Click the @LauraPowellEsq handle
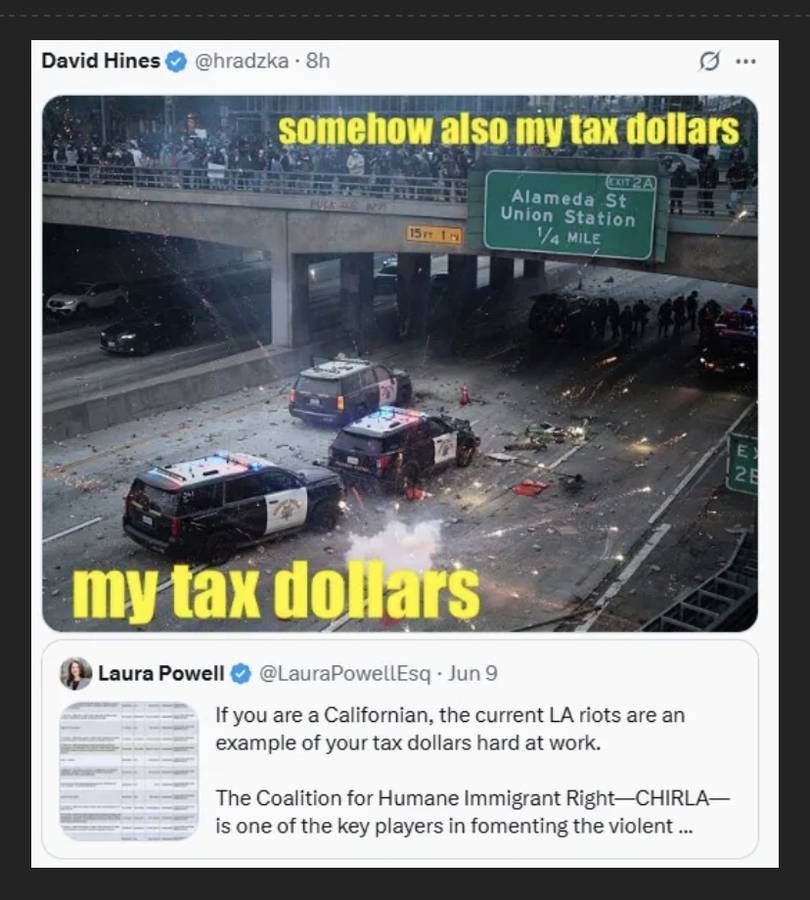Image resolution: width=810 pixels, height=900 pixels. click(345, 673)
